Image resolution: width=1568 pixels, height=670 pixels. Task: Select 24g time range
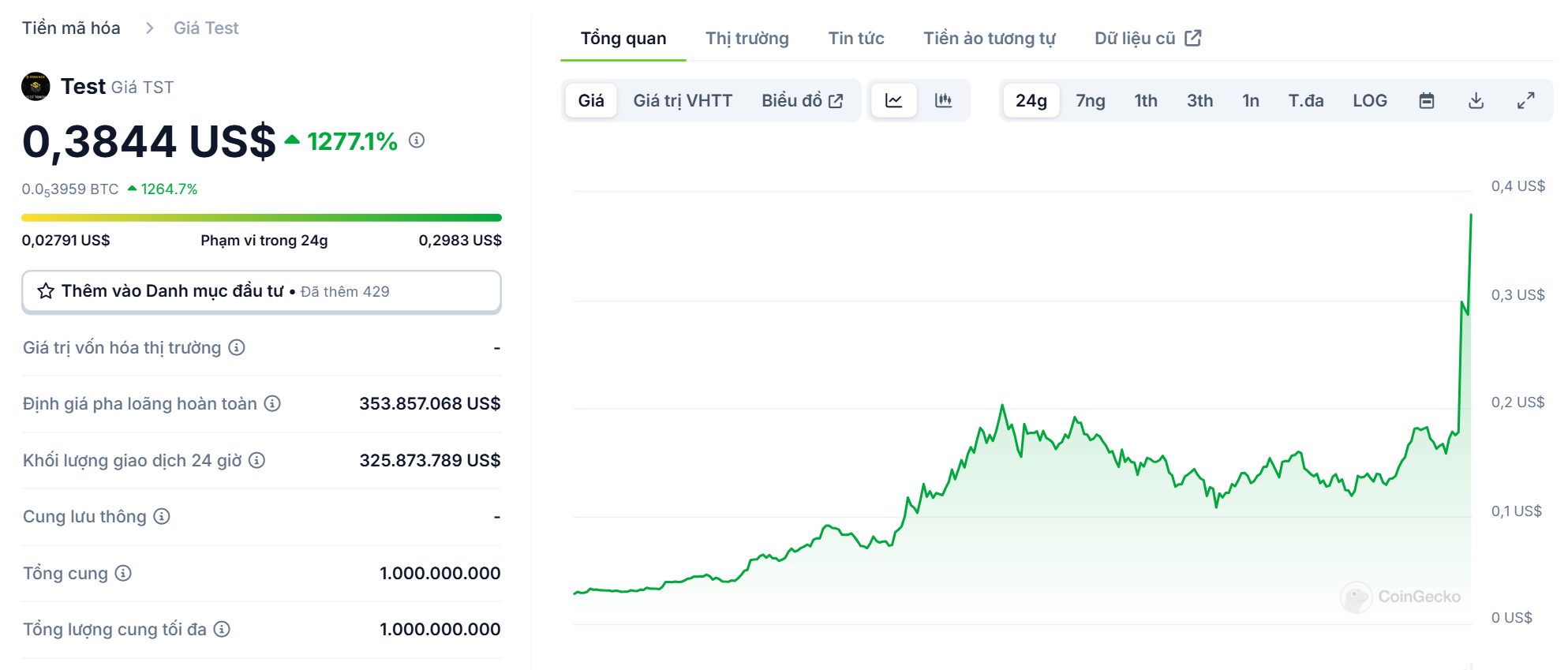click(1031, 100)
